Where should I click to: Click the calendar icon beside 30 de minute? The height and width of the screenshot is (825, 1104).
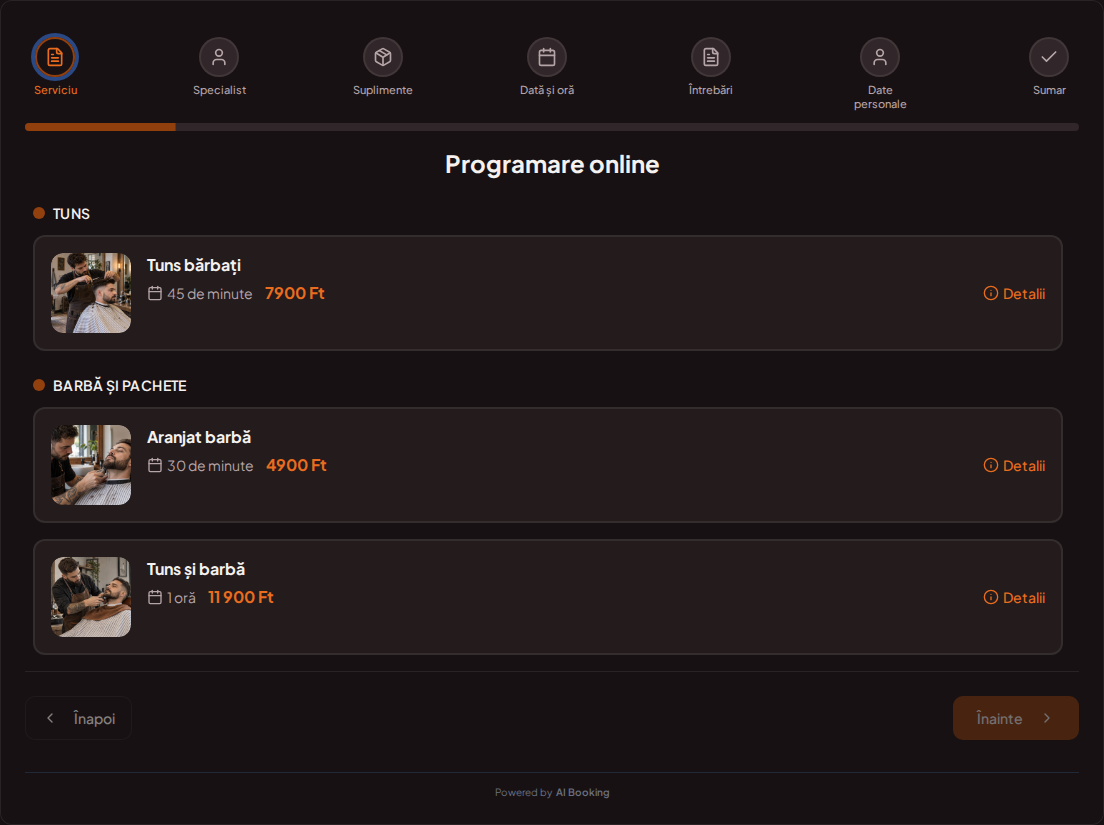[155, 465]
